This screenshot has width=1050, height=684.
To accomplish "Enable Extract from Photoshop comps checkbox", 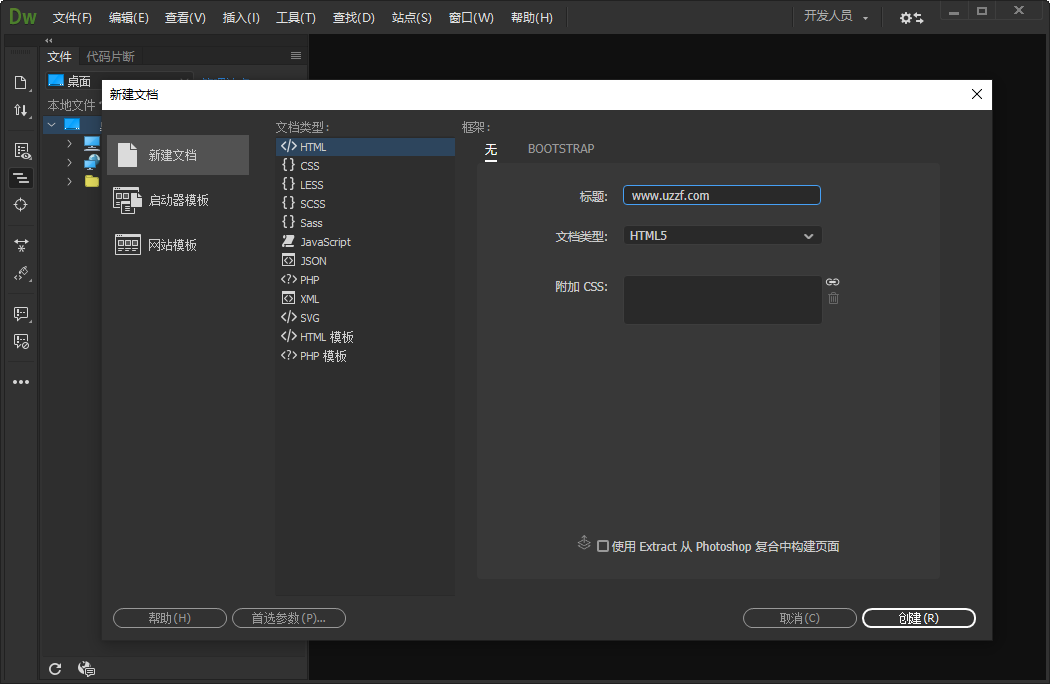I will click(x=603, y=546).
